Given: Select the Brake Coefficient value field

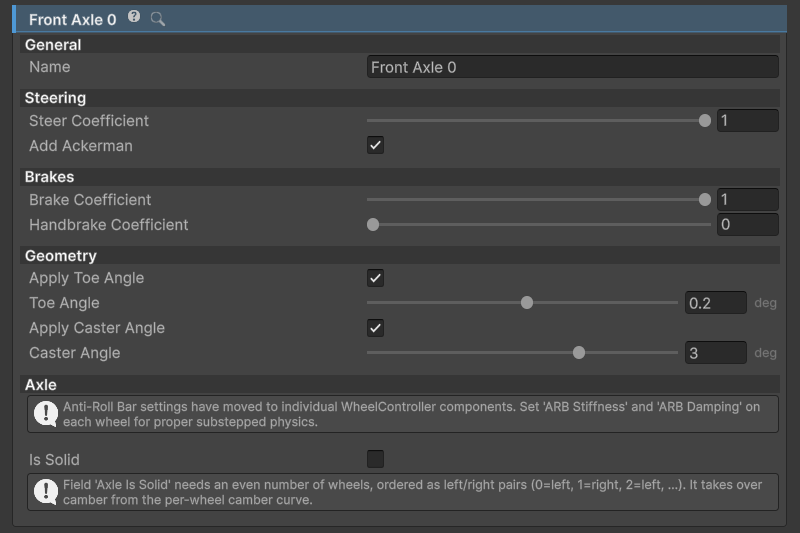Looking at the screenshot, I should click(x=747, y=199).
